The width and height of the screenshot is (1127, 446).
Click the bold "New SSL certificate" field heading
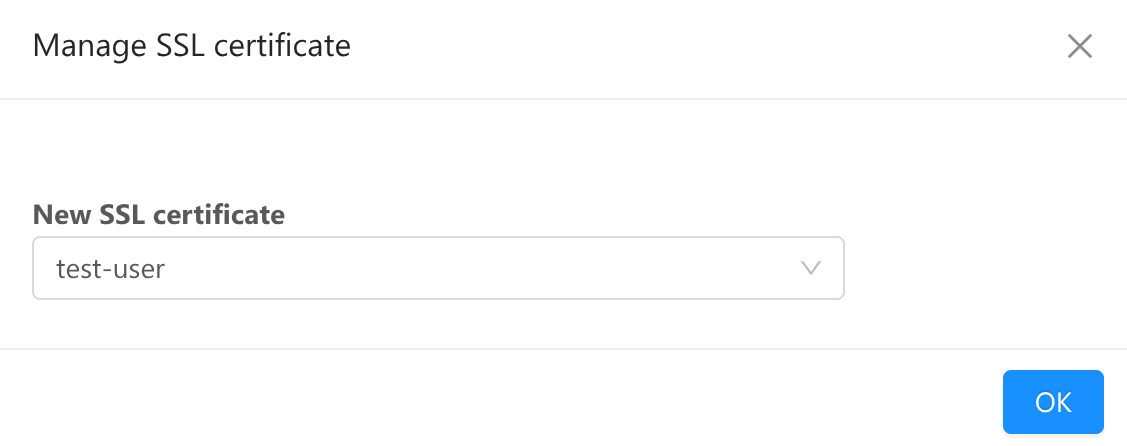(159, 214)
